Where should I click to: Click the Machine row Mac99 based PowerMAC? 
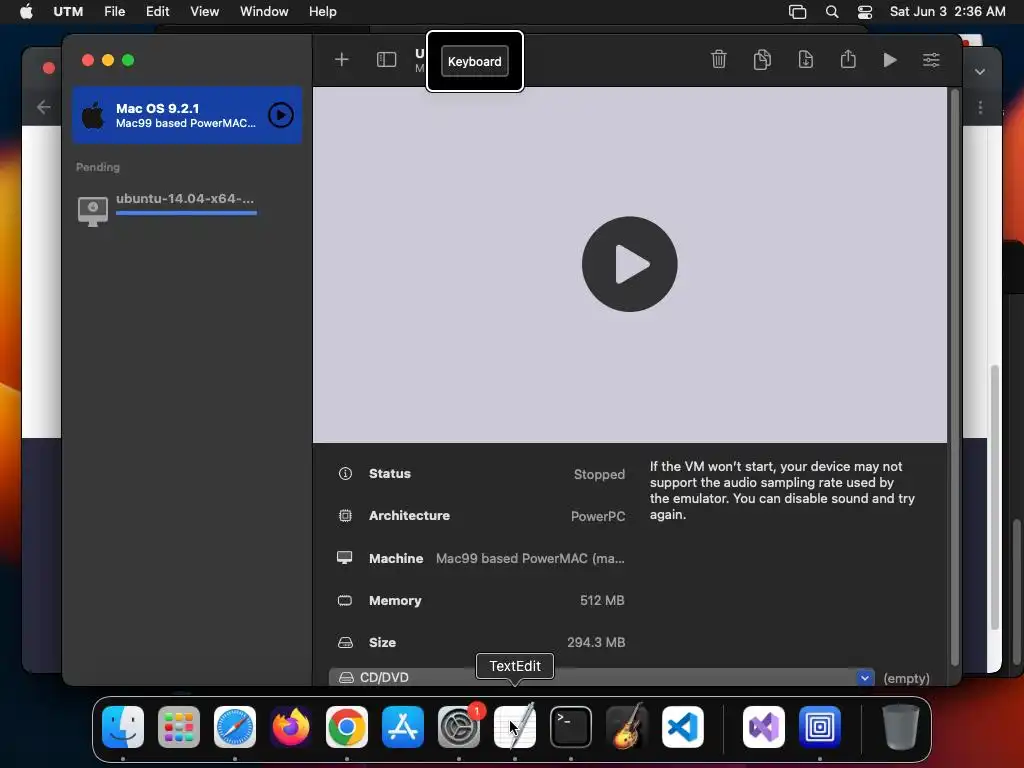click(x=481, y=558)
